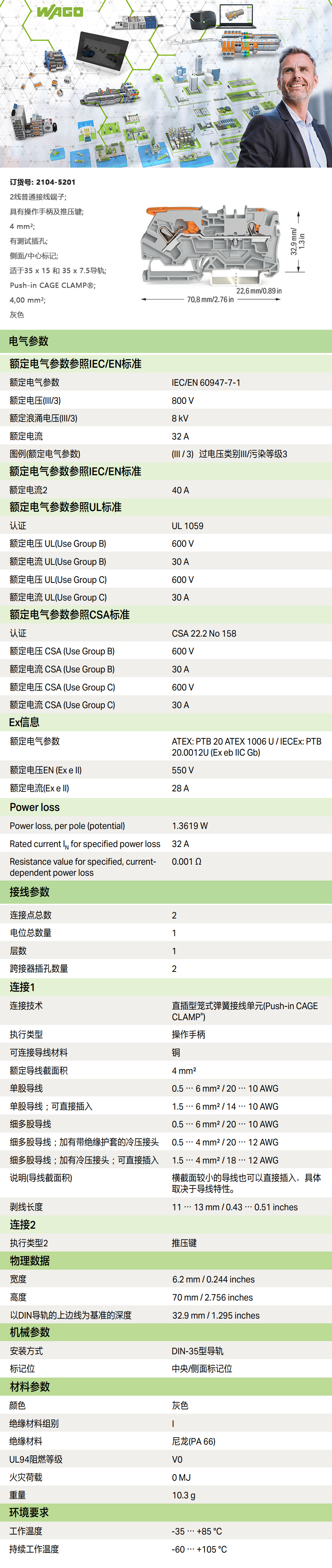The image size is (332, 1568).
Task: Select the 材料参数 section header
Action: pos(29,1387)
